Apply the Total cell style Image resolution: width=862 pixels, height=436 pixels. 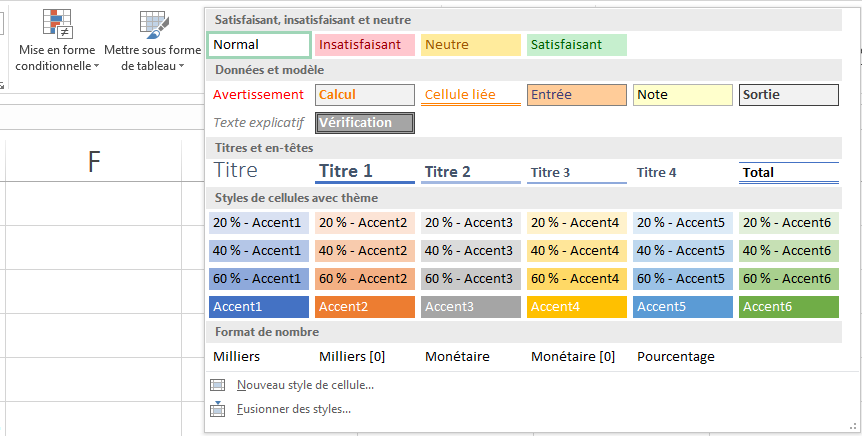pyautogui.click(x=788, y=172)
